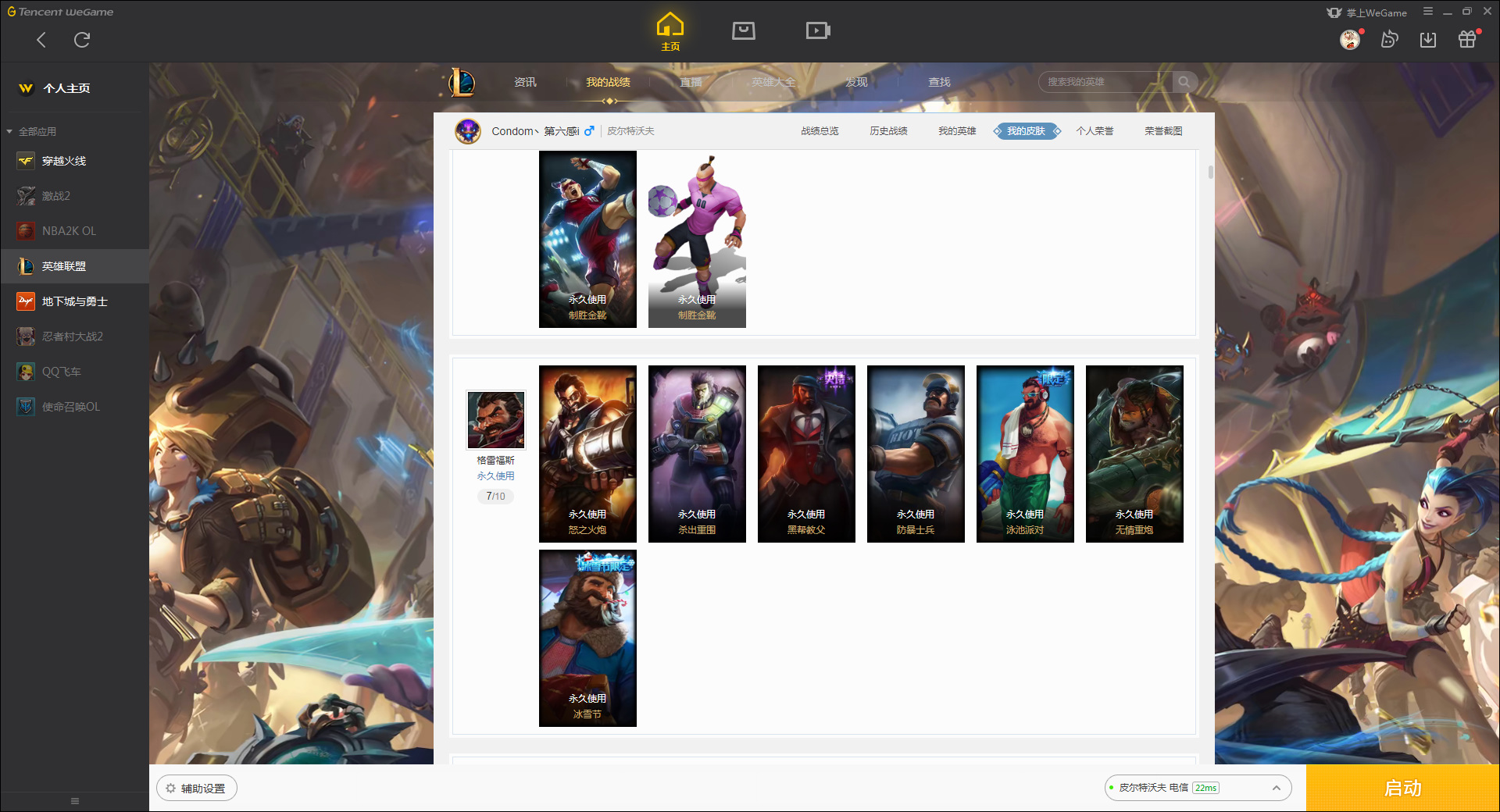Select 使命召唤OL in sidebar

tap(74, 407)
